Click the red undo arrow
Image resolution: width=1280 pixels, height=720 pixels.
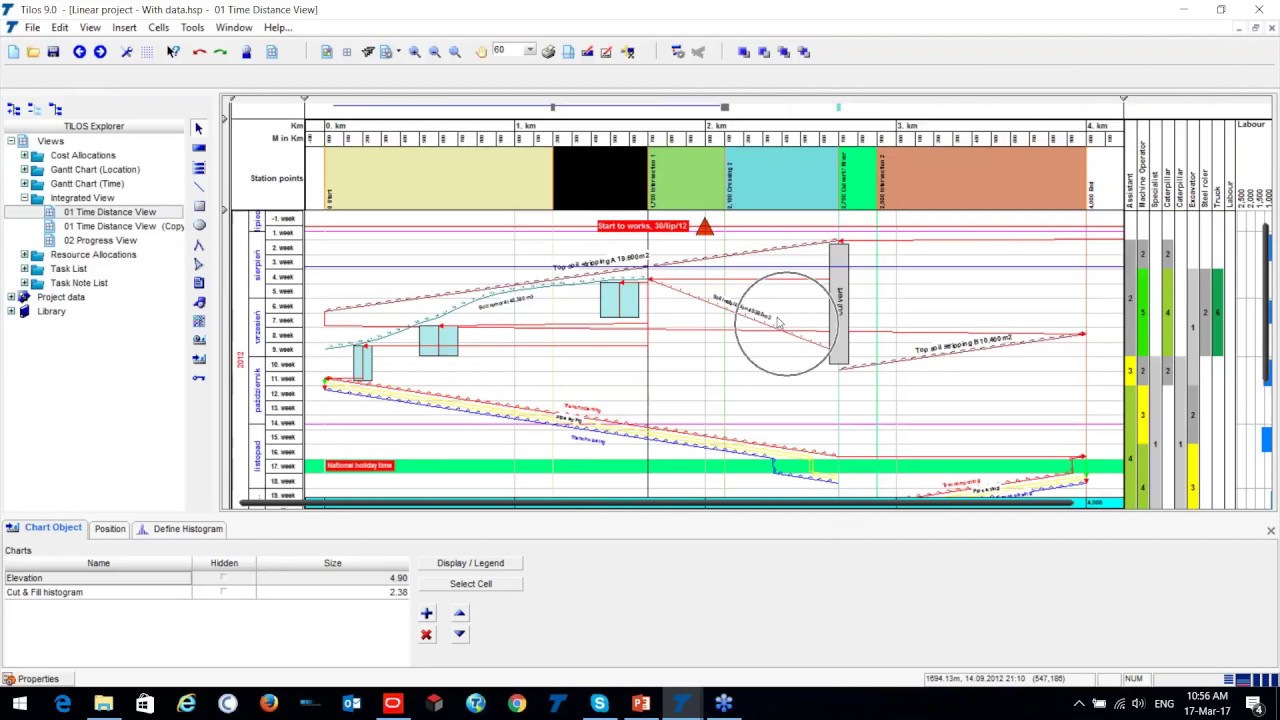[199, 52]
